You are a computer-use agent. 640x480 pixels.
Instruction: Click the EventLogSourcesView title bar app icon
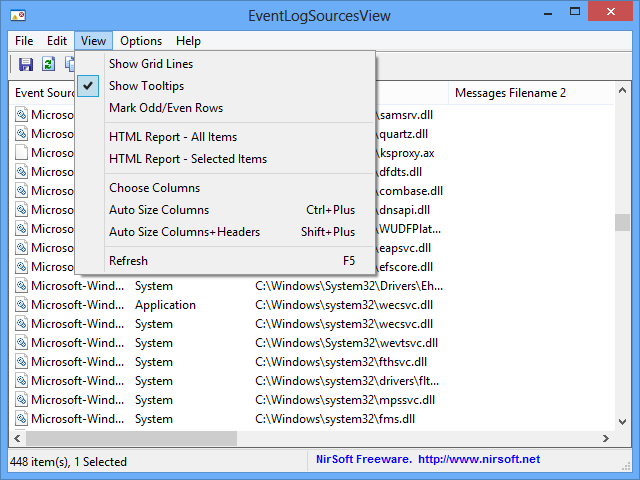point(18,16)
